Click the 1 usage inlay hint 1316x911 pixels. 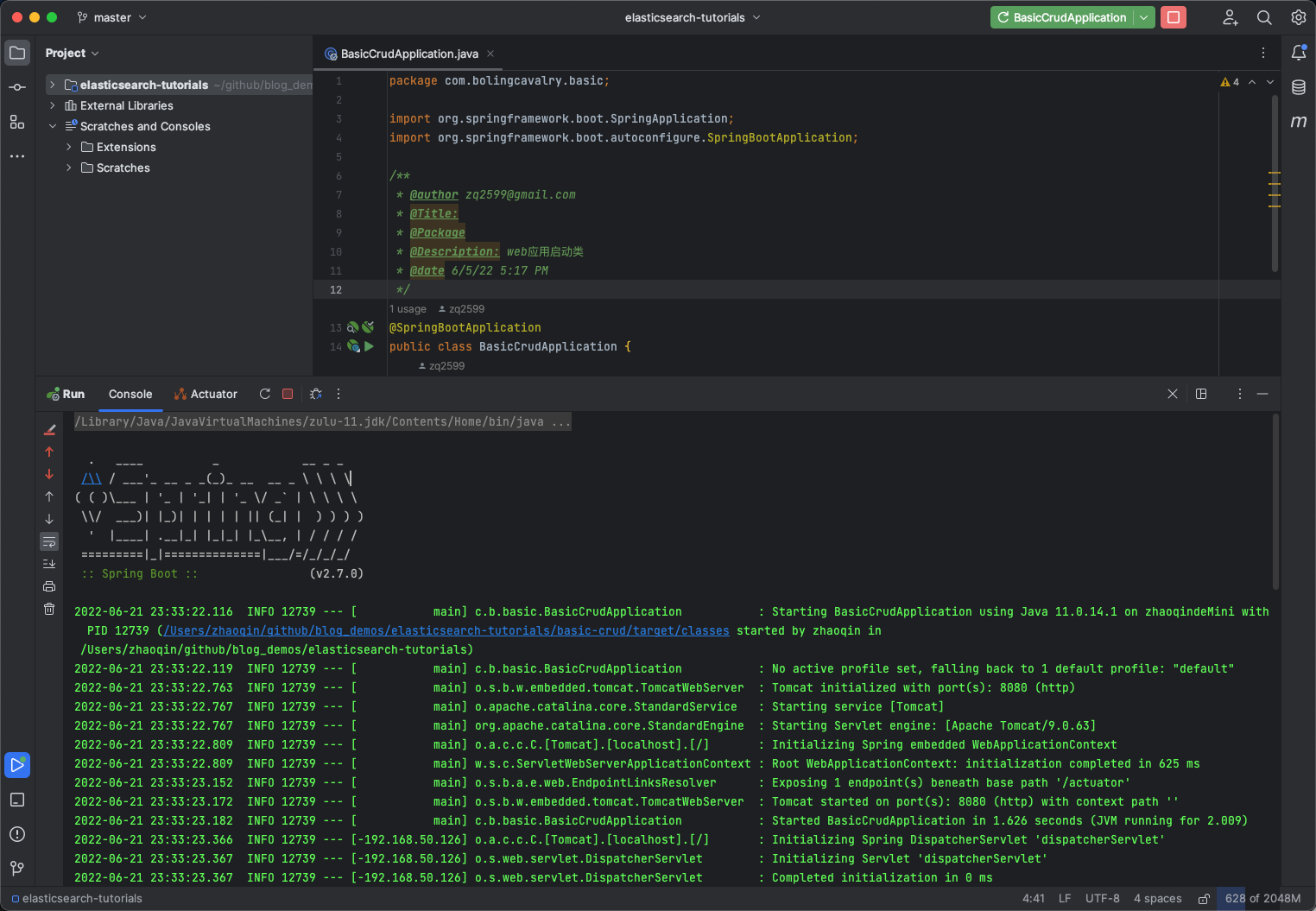pos(408,309)
